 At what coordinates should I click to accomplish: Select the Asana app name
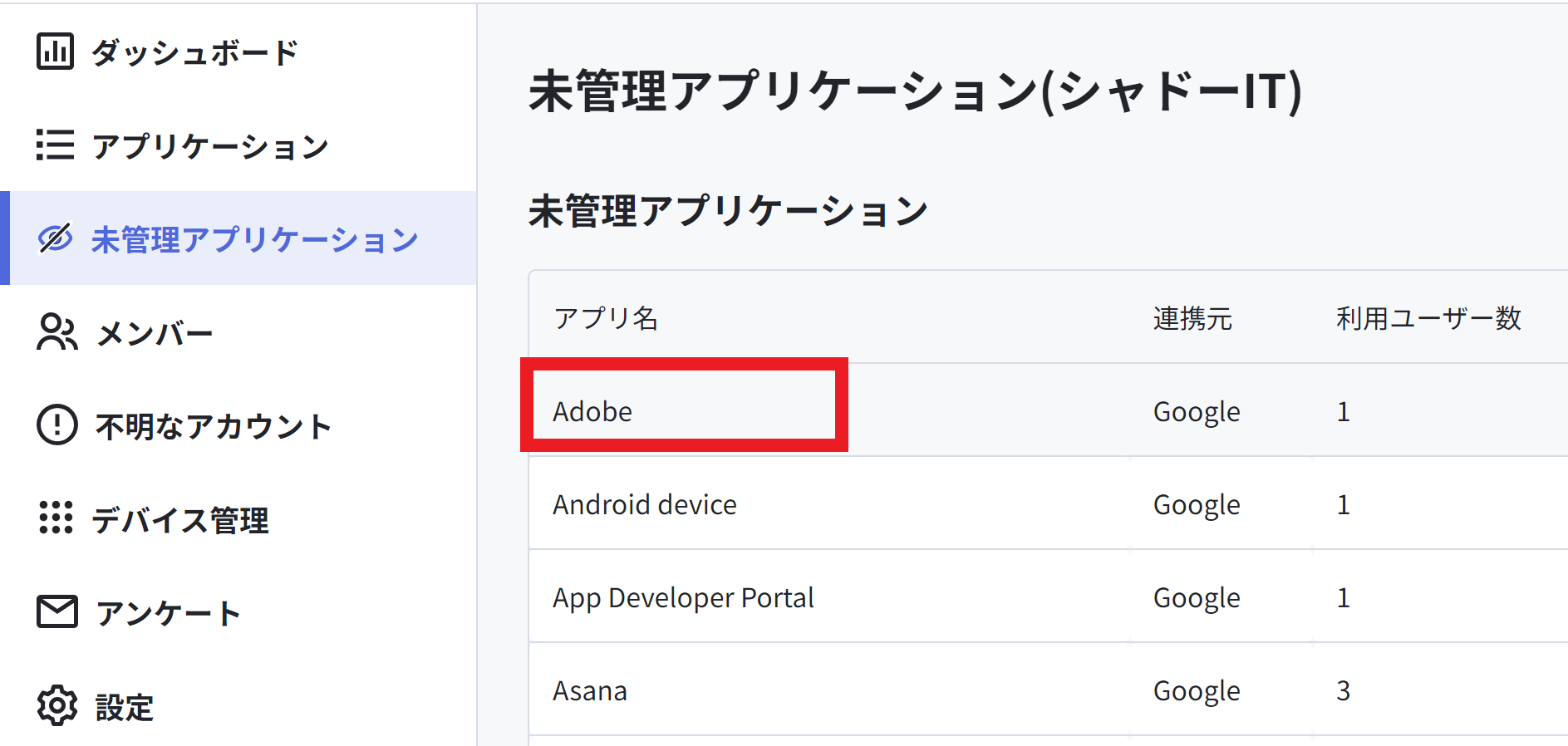[x=590, y=690]
